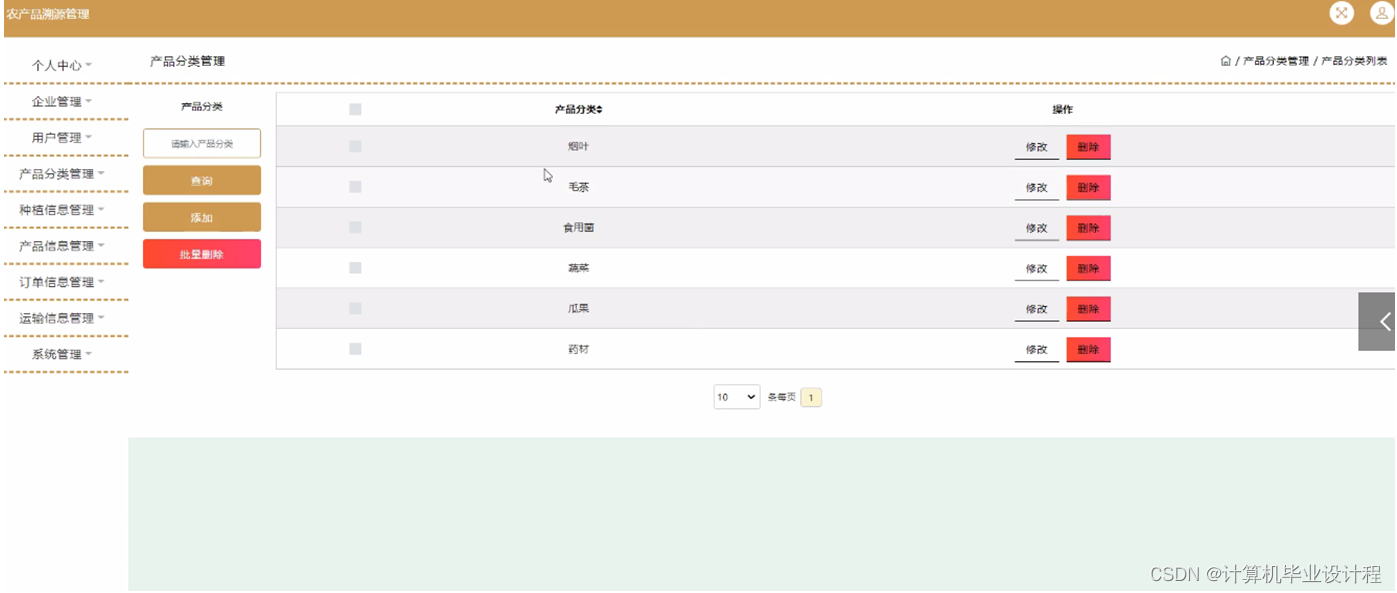Expand the 用户管理 menu
1397x593 pixels.
(62, 138)
